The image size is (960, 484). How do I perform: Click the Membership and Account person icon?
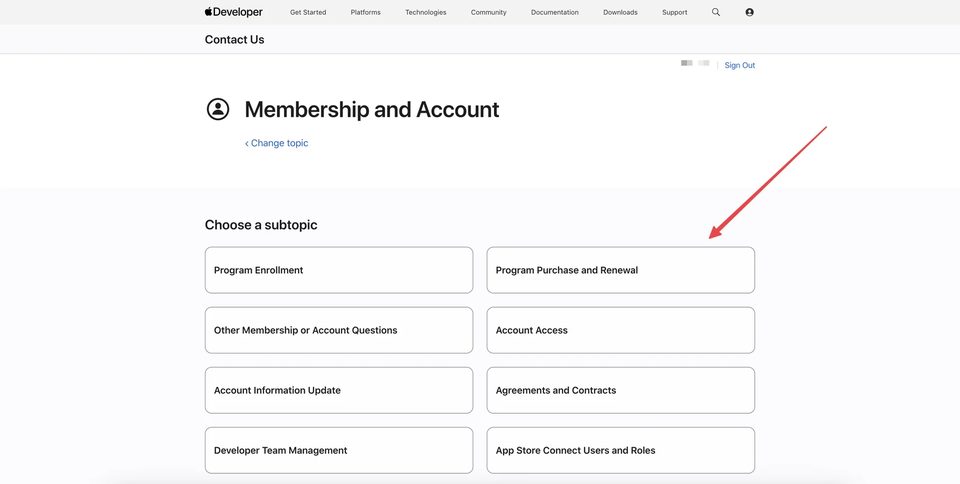[x=217, y=110]
